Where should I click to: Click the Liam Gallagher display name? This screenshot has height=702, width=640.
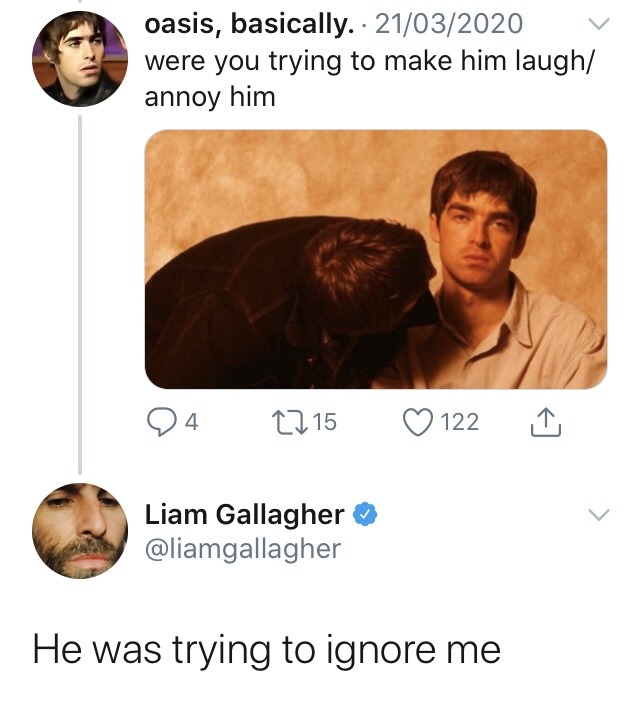[x=245, y=514]
